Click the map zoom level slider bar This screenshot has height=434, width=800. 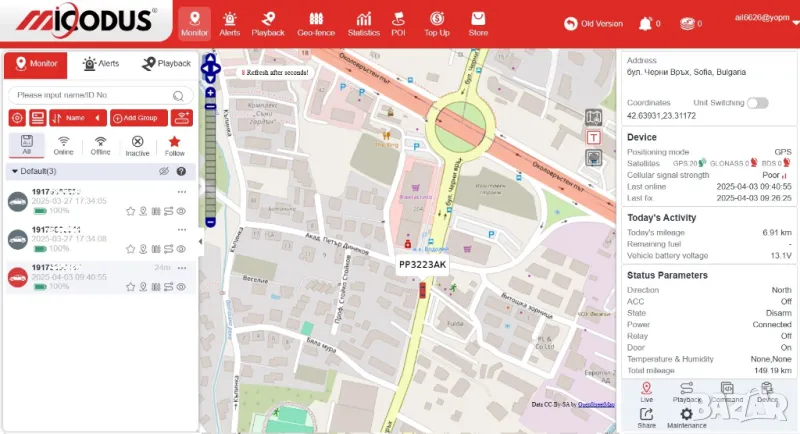point(210,155)
